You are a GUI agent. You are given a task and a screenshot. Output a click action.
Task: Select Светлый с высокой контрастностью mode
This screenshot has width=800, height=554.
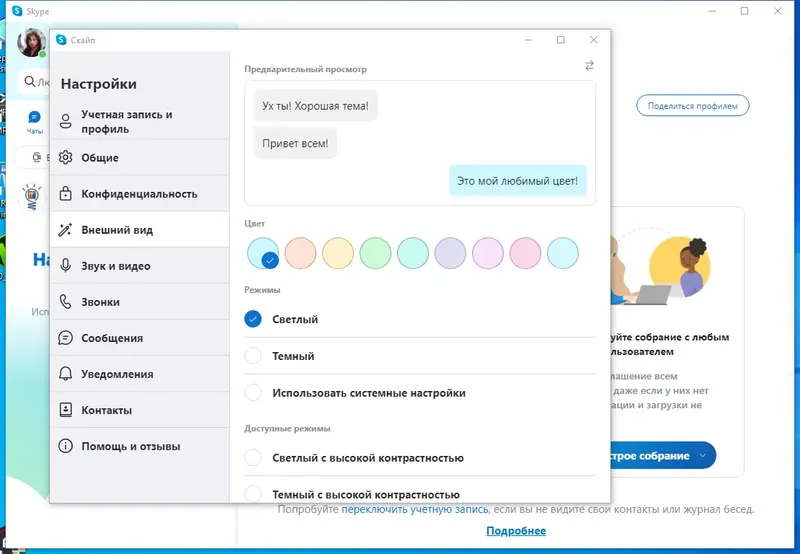tap(253, 457)
